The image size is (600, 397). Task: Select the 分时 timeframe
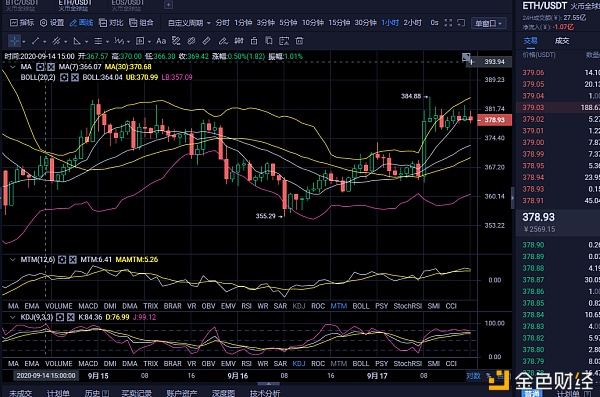222,23
